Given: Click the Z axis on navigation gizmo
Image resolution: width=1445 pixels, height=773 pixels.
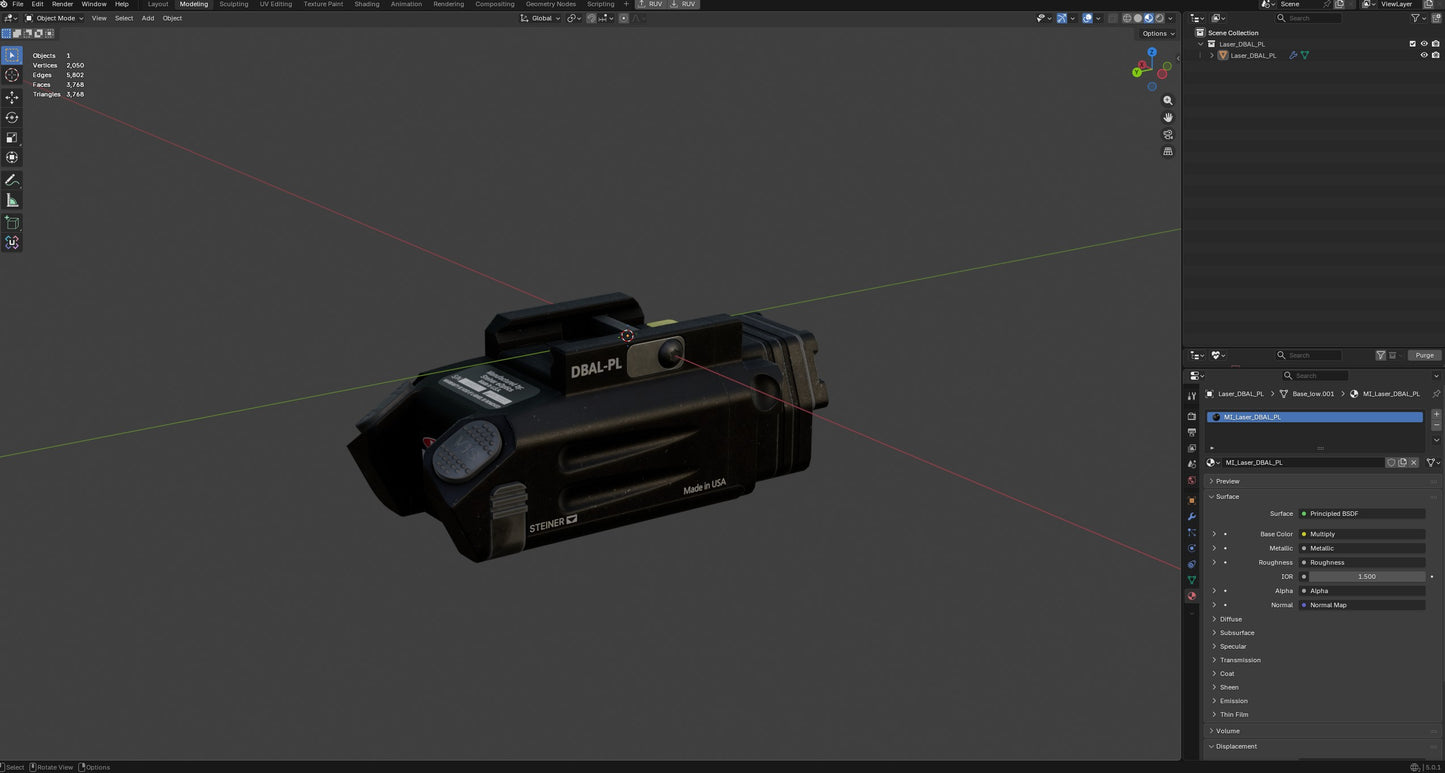Looking at the screenshot, I should coord(1152,51).
